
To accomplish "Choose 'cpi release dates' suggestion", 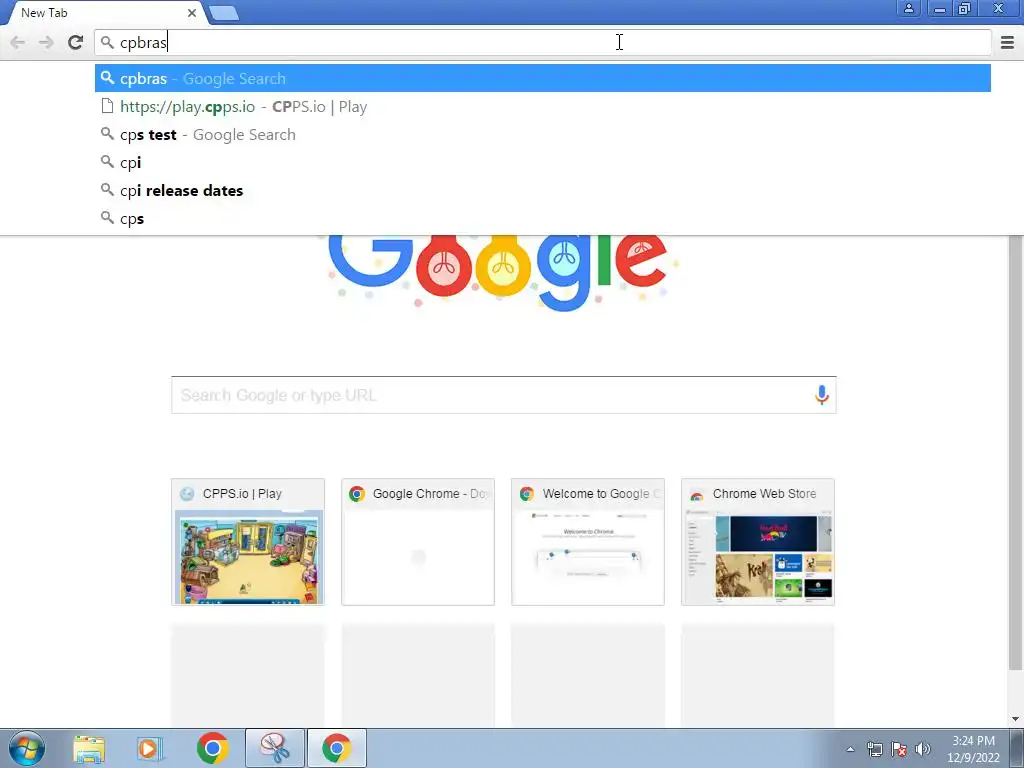I will (x=543, y=191).
